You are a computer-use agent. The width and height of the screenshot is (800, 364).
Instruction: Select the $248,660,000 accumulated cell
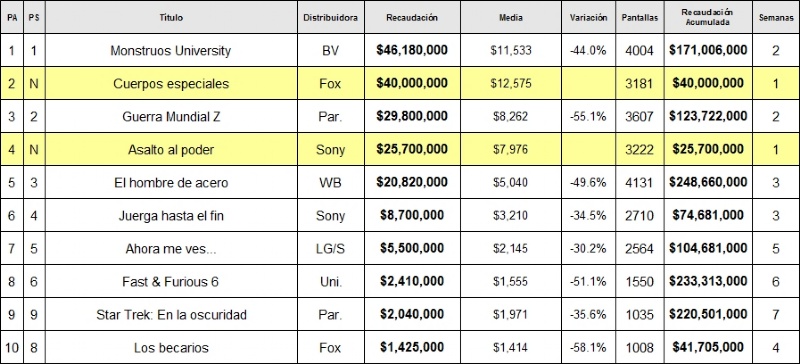point(708,182)
